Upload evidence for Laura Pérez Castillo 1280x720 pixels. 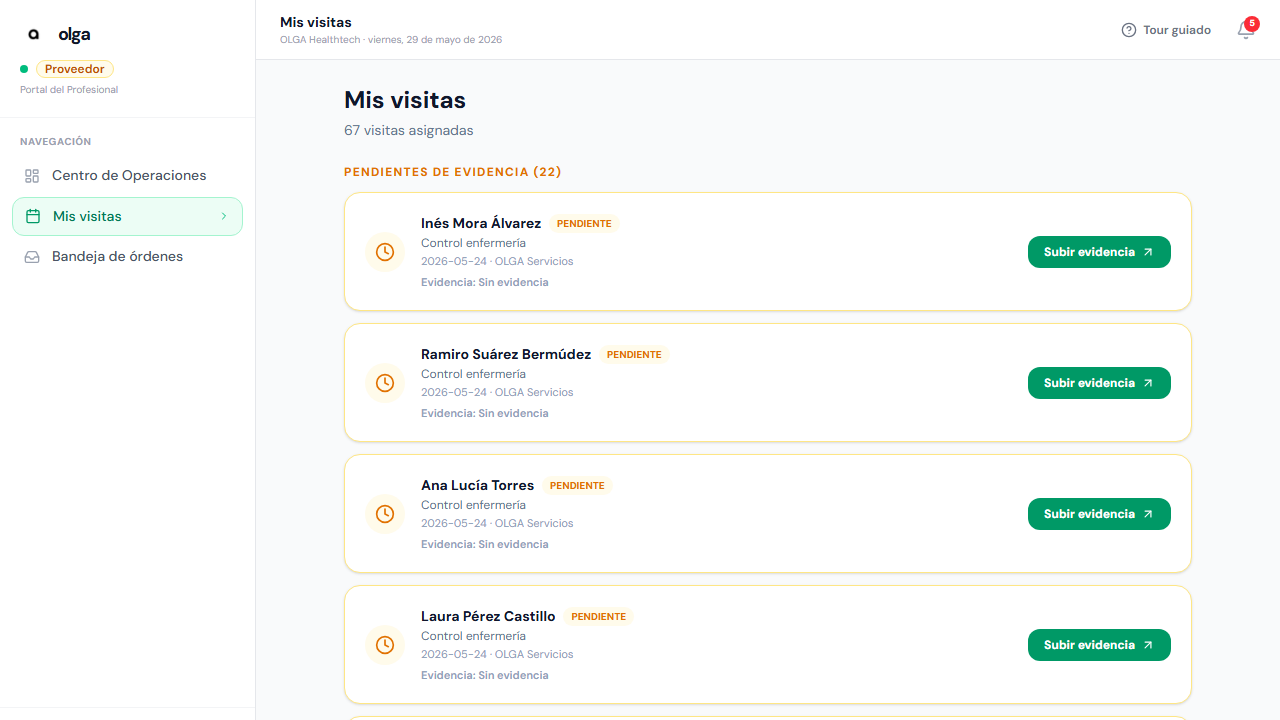point(1099,645)
